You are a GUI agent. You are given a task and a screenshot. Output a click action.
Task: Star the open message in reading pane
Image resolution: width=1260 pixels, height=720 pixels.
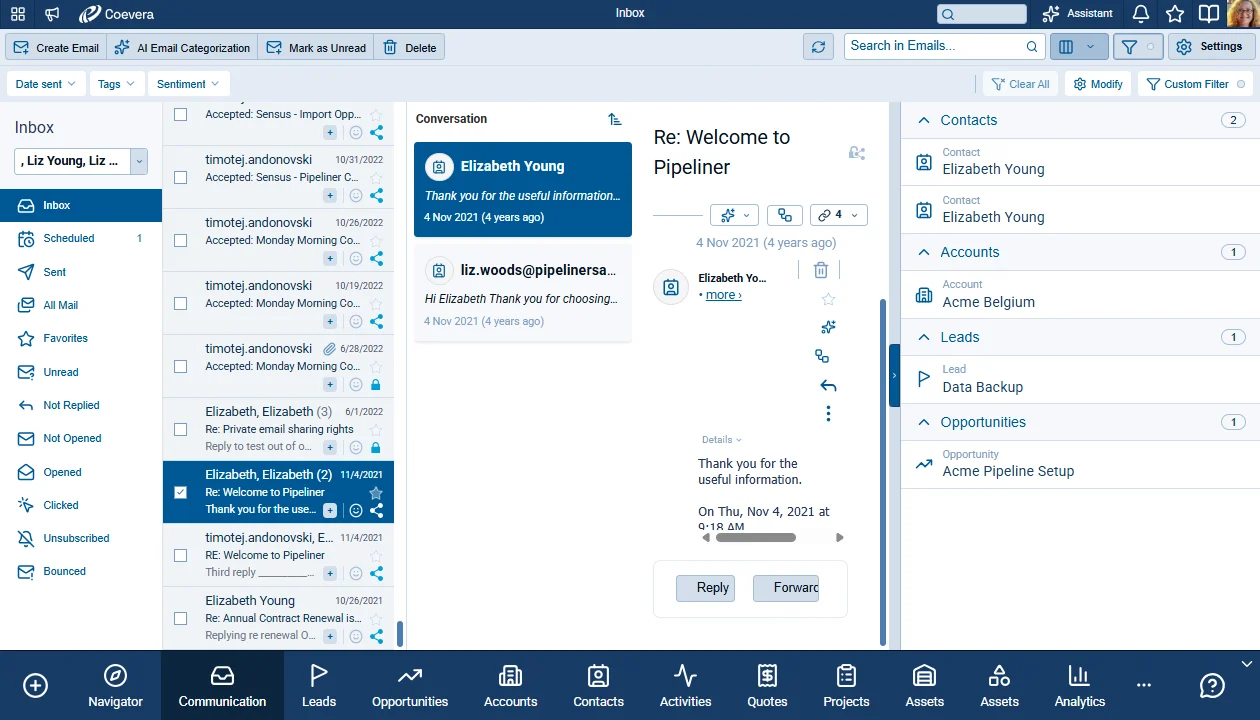[828, 299]
